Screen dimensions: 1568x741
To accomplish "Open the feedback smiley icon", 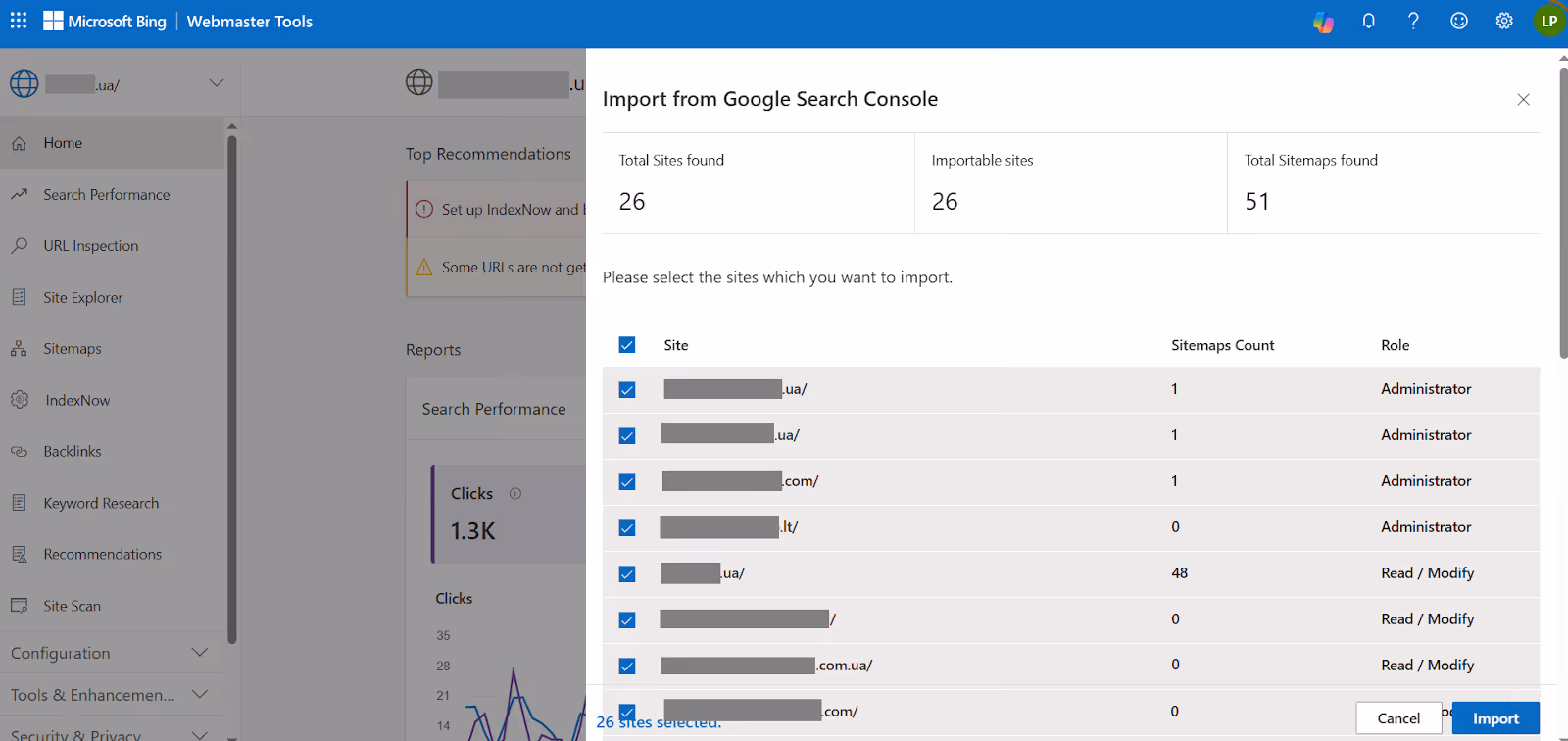I will tap(1459, 21).
